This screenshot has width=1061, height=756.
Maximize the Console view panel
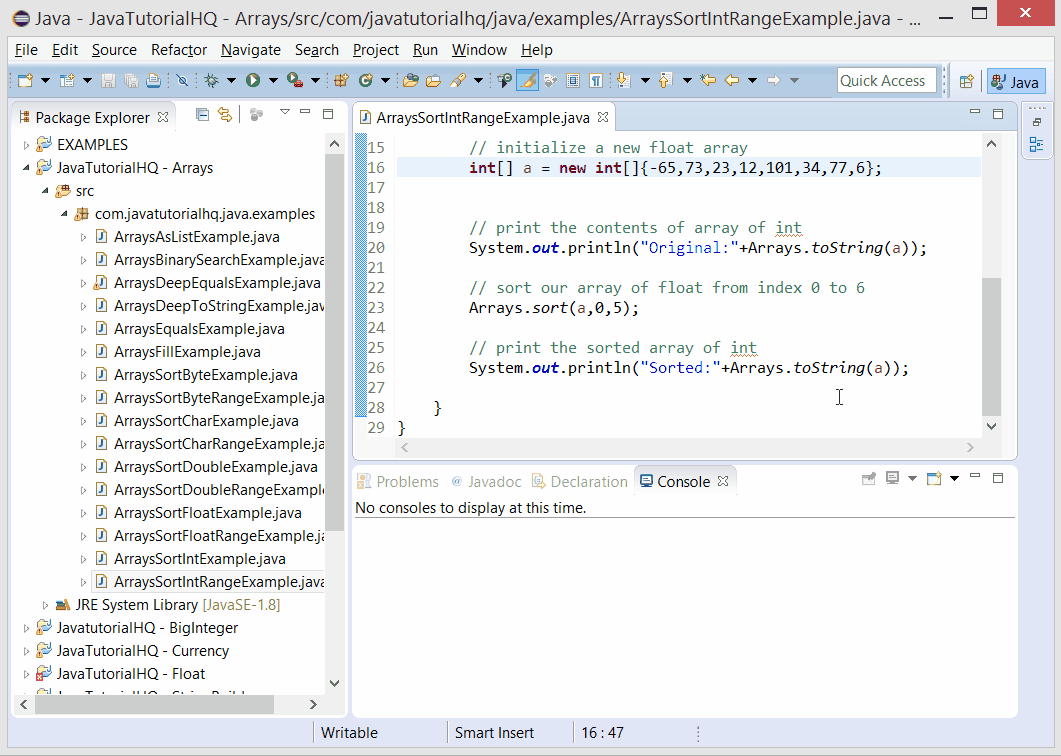pyautogui.click(x=997, y=478)
